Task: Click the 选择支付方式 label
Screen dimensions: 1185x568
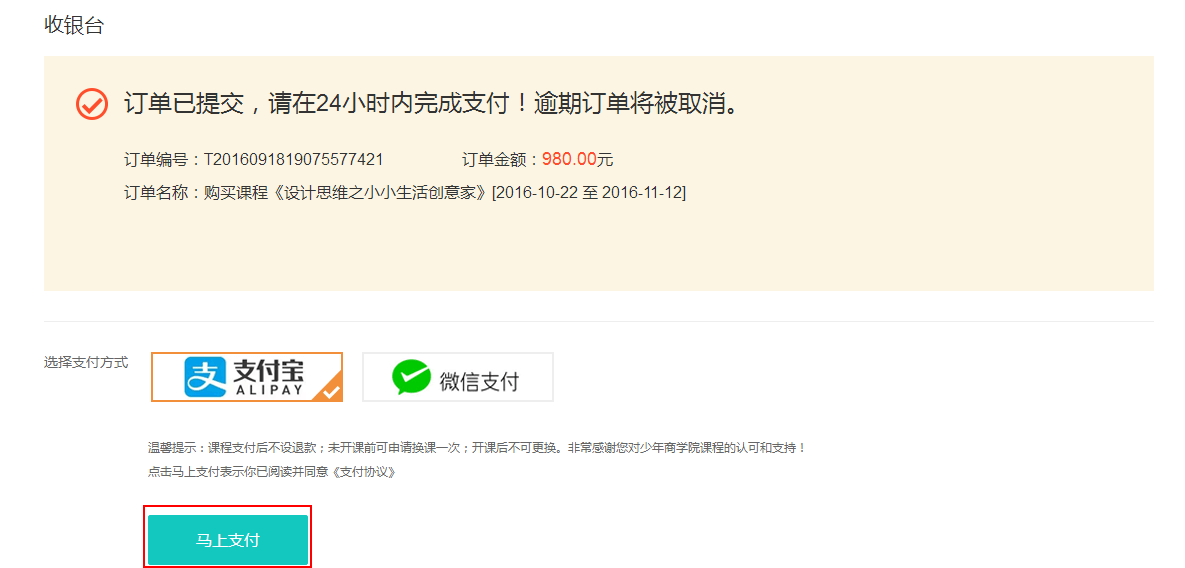Action: point(86,362)
